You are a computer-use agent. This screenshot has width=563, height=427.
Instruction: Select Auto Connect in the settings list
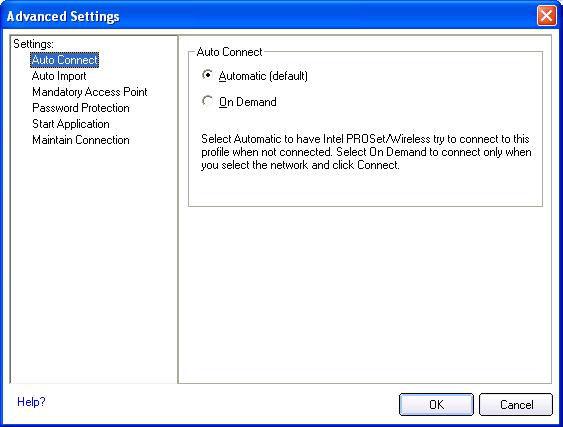click(x=65, y=60)
